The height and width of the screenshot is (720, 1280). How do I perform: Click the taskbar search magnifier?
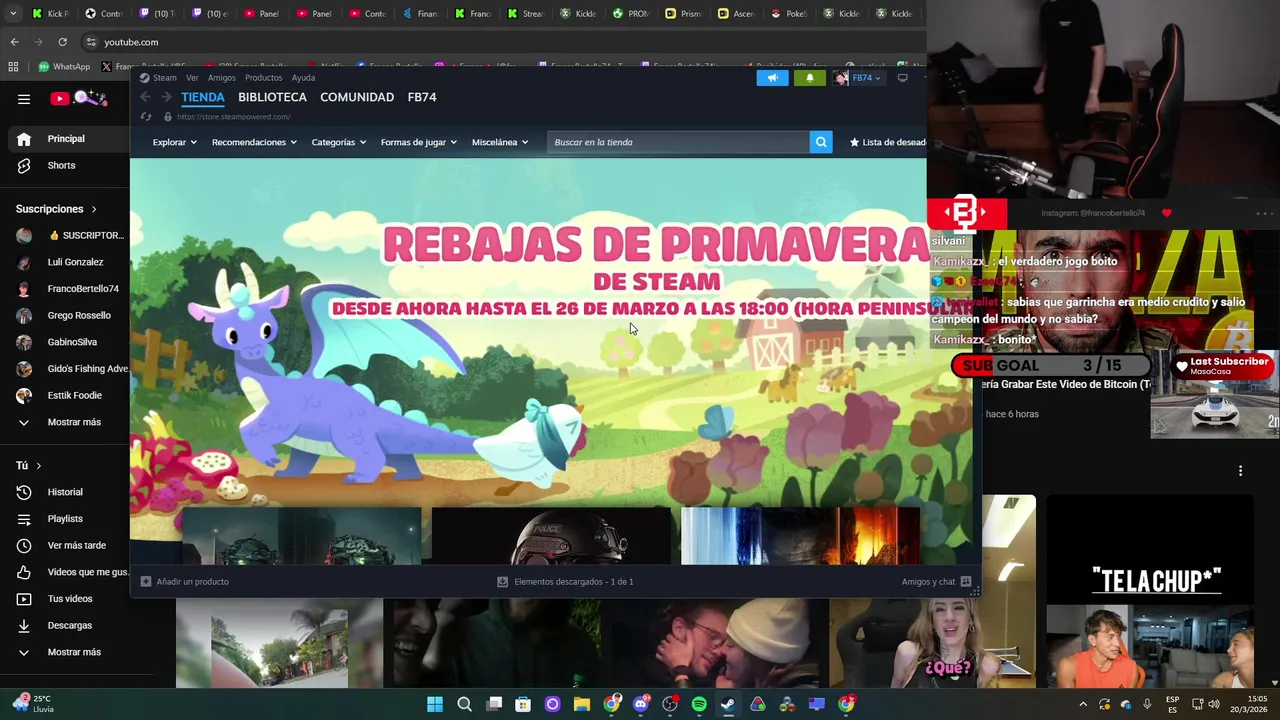464,704
